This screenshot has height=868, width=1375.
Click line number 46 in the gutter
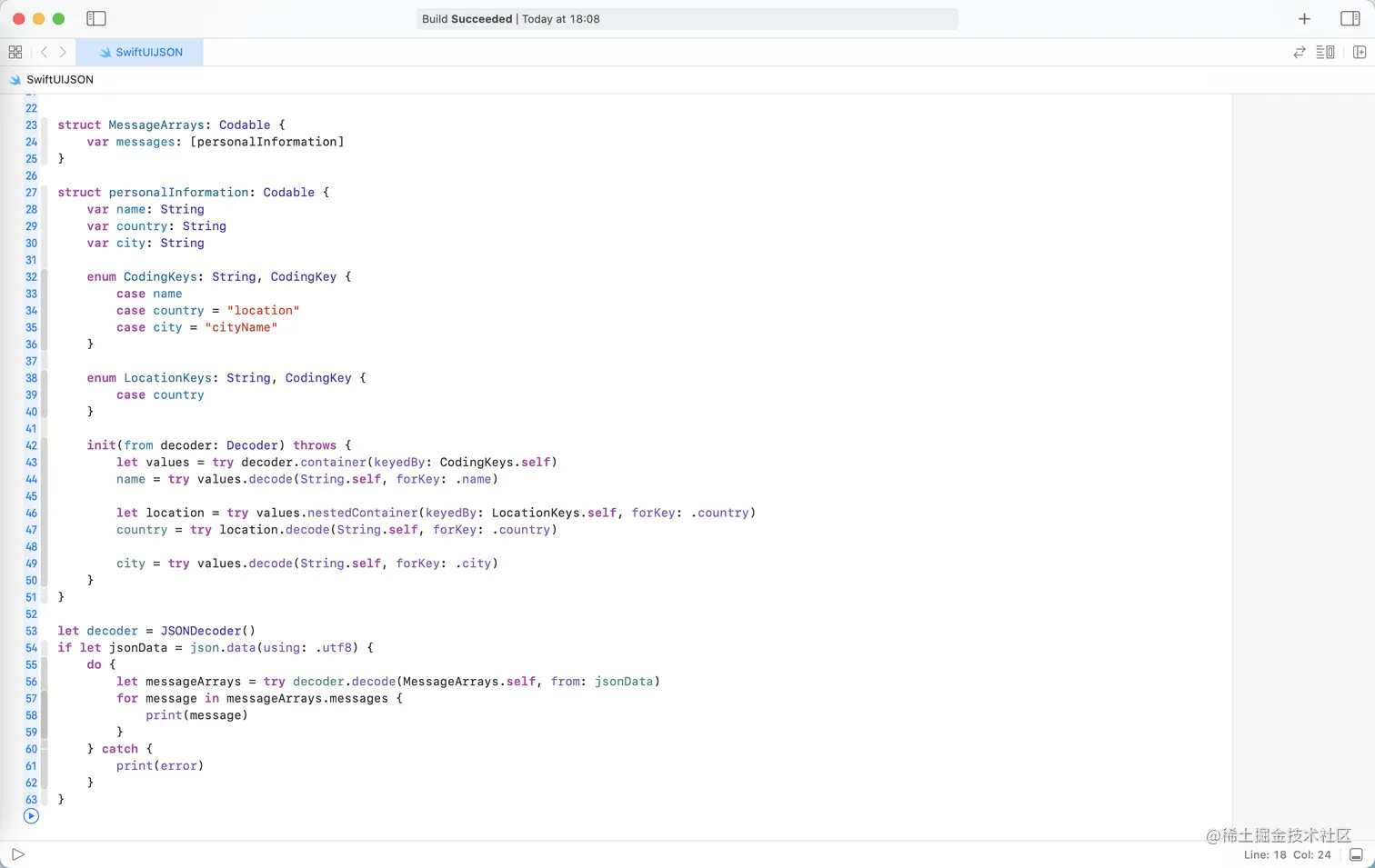31,514
